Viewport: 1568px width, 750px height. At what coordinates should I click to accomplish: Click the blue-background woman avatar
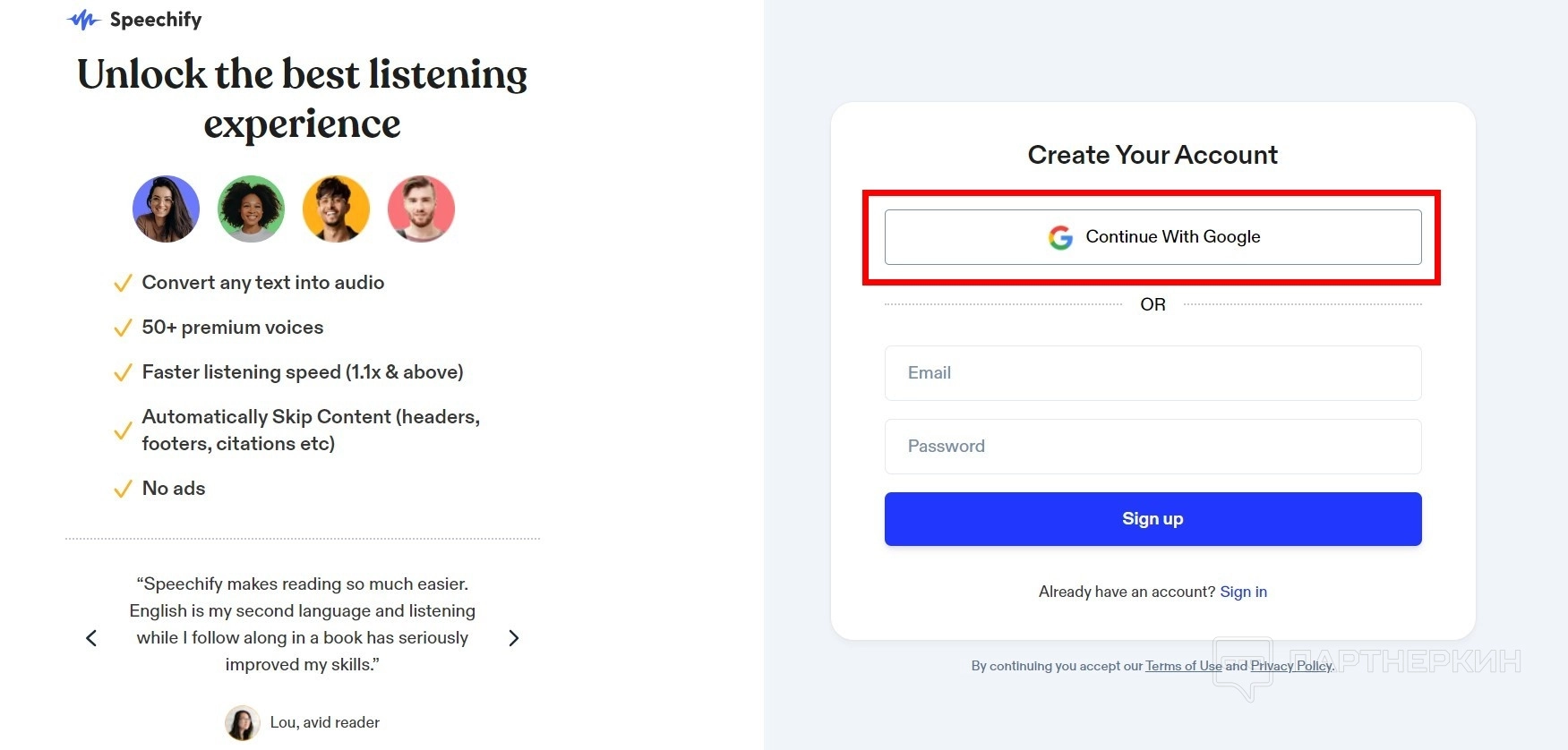click(x=167, y=209)
